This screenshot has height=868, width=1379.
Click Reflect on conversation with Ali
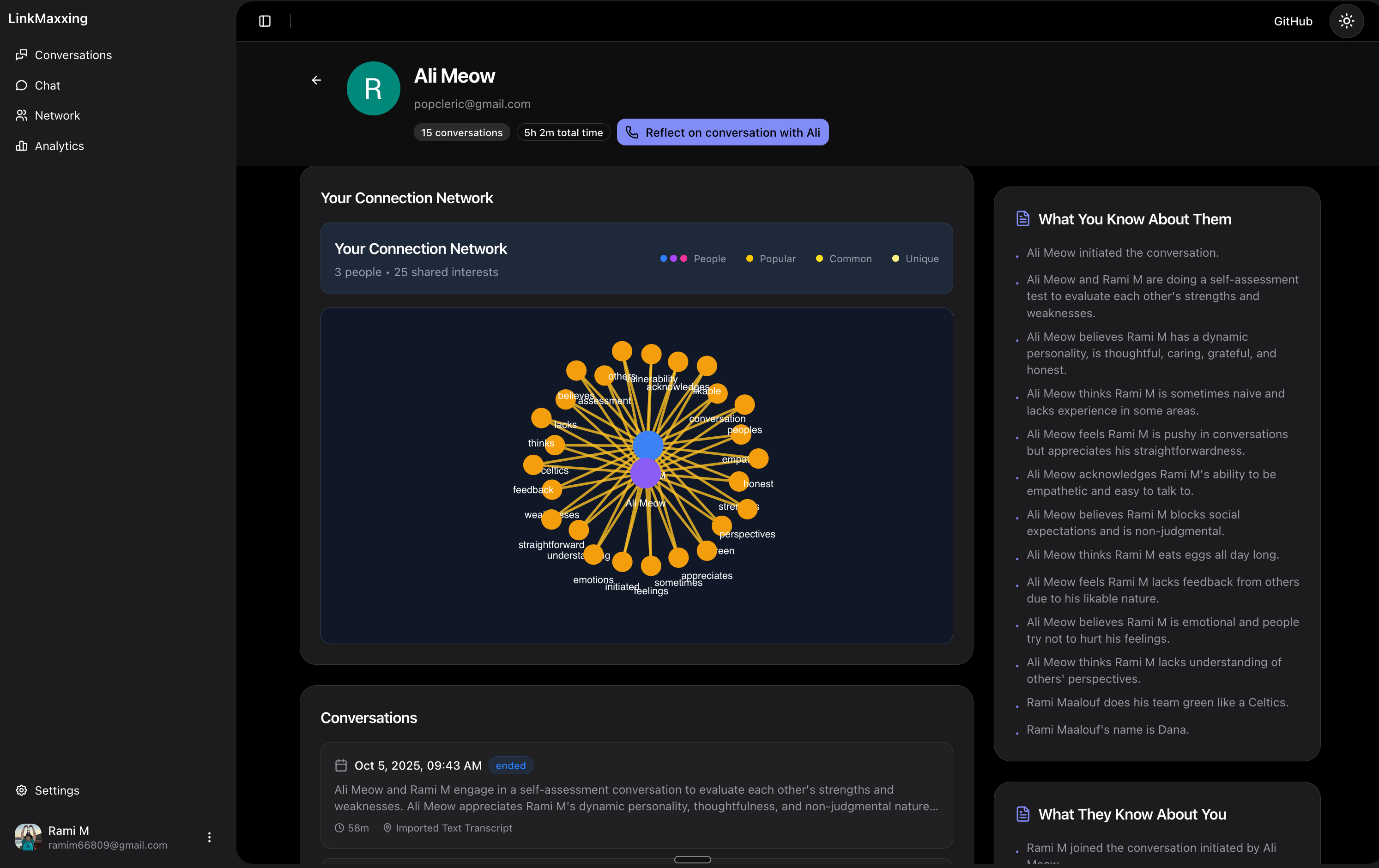pyautogui.click(x=722, y=132)
